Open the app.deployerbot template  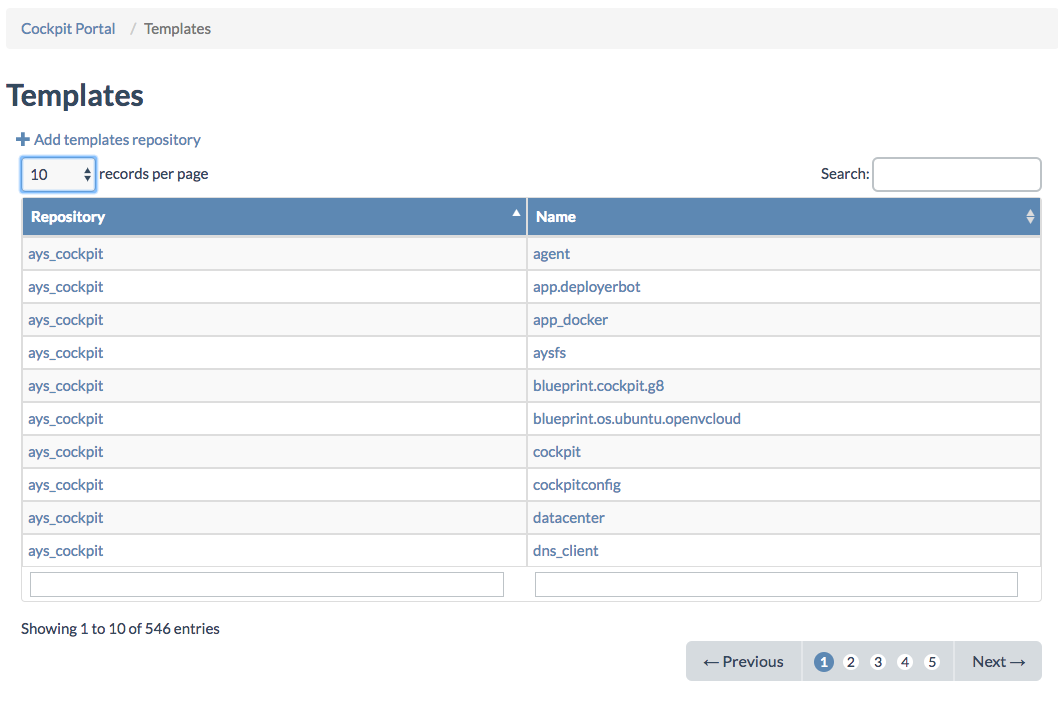(x=586, y=287)
